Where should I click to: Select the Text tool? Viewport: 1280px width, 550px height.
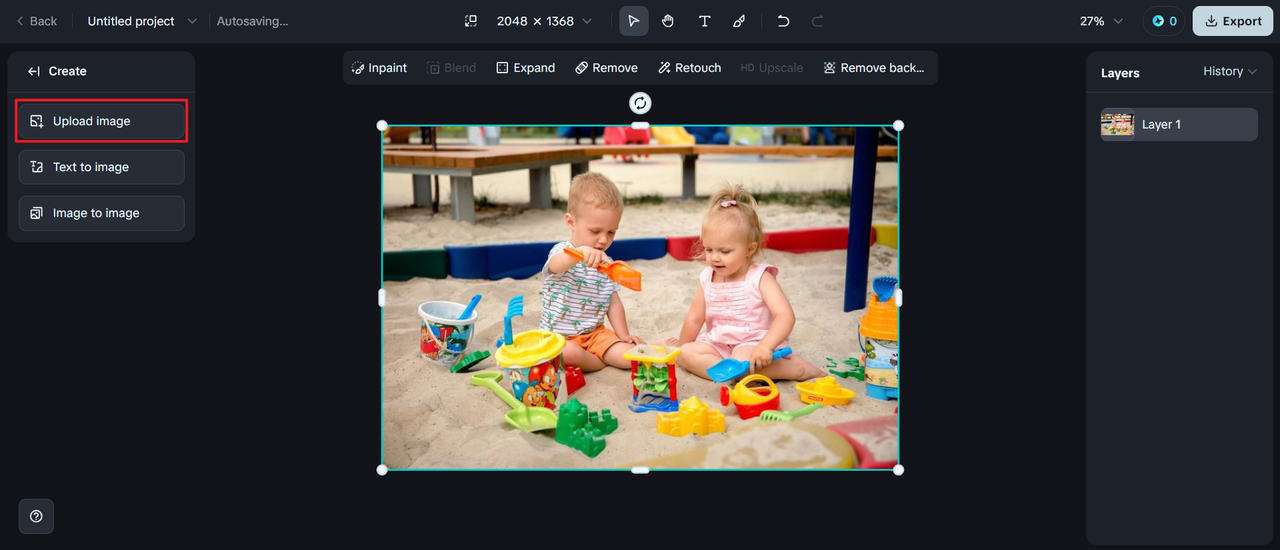click(x=704, y=21)
